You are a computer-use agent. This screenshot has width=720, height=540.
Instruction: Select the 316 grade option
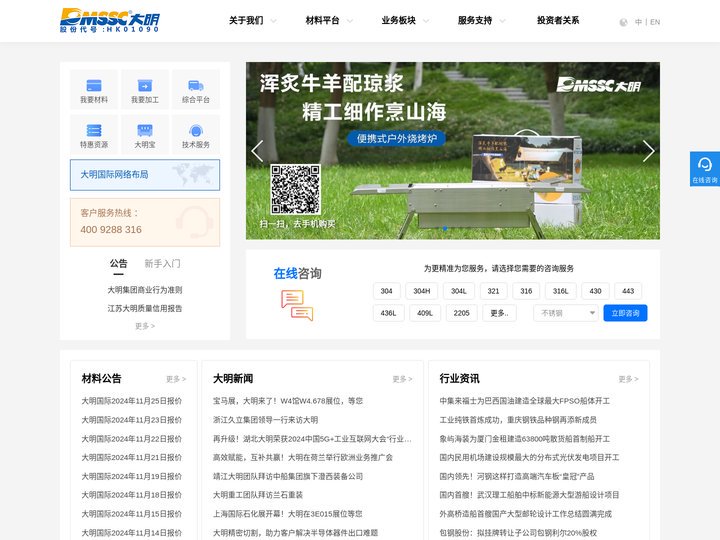click(x=526, y=291)
